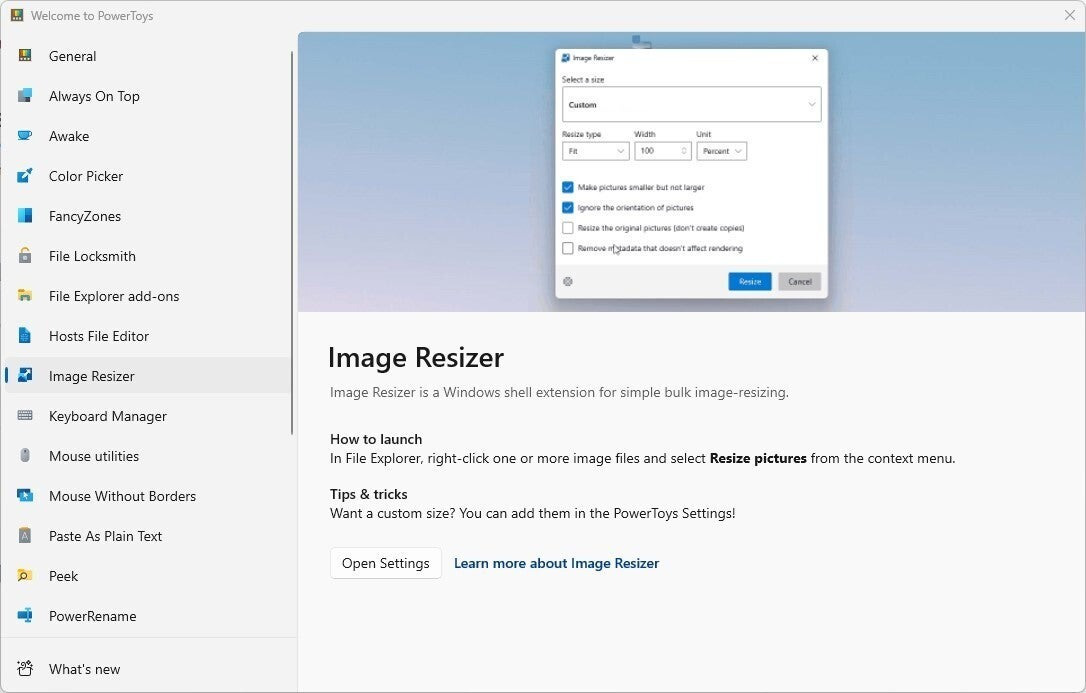Screen dimensions: 1086x693
Task: Toggle 'Make pictures smaller but not larger' in preview
Action: (x=568, y=187)
